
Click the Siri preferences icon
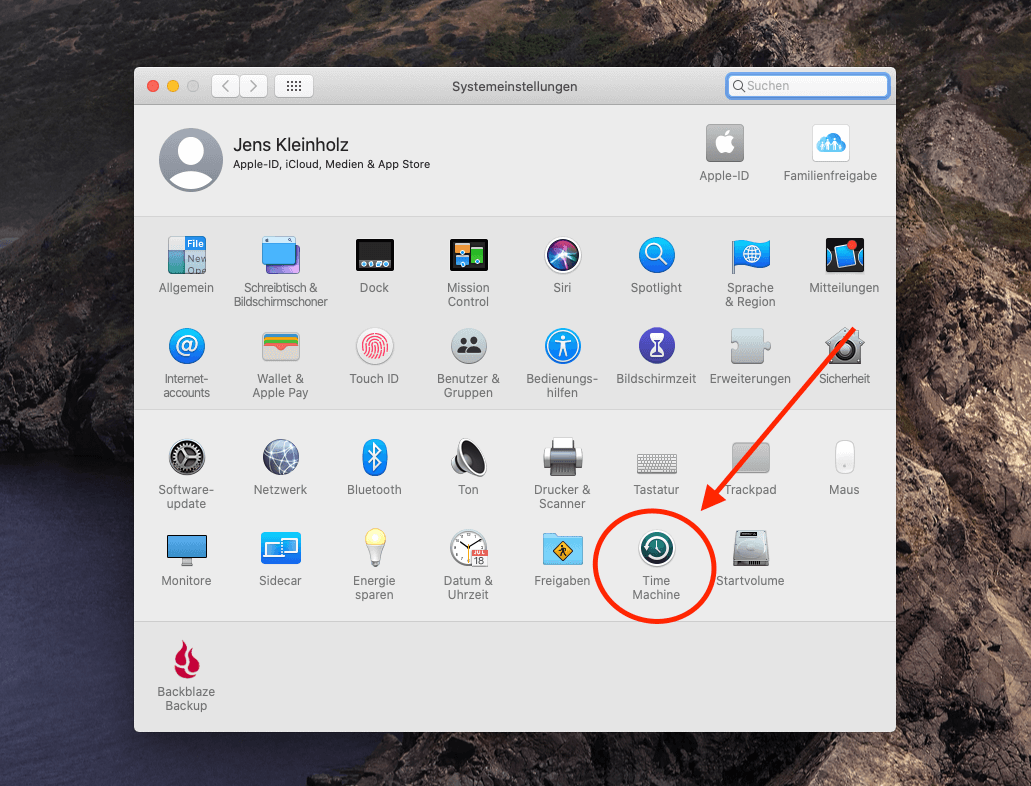tap(562, 256)
